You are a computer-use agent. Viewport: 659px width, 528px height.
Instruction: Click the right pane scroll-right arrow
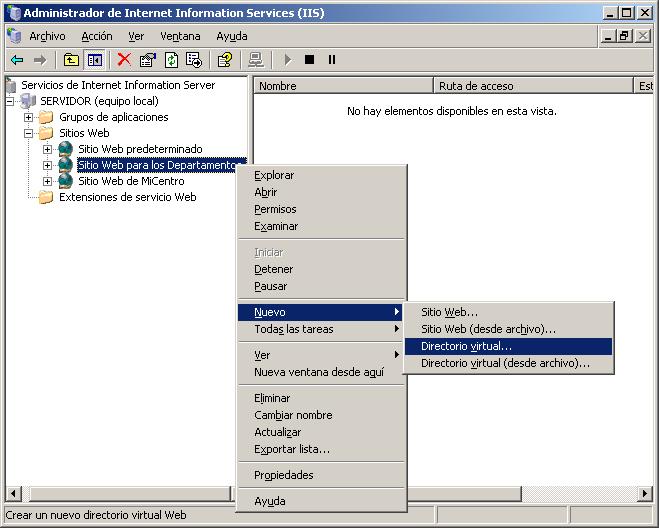tap(645, 493)
